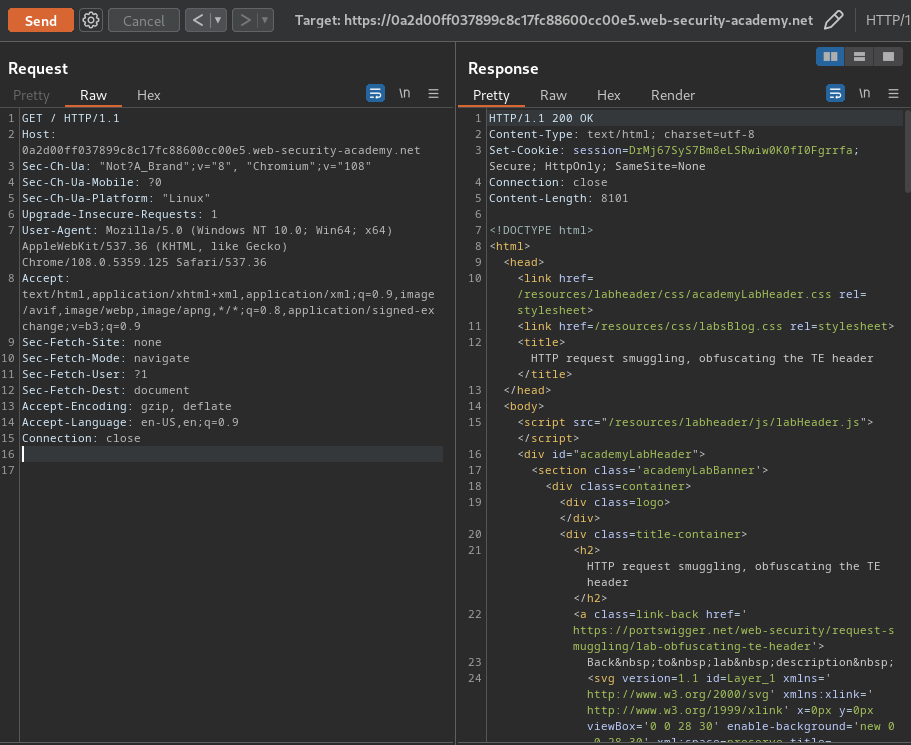Click 'GET / HTTP/1.1' request line
This screenshot has width=911, height=745.
[70, 118]
